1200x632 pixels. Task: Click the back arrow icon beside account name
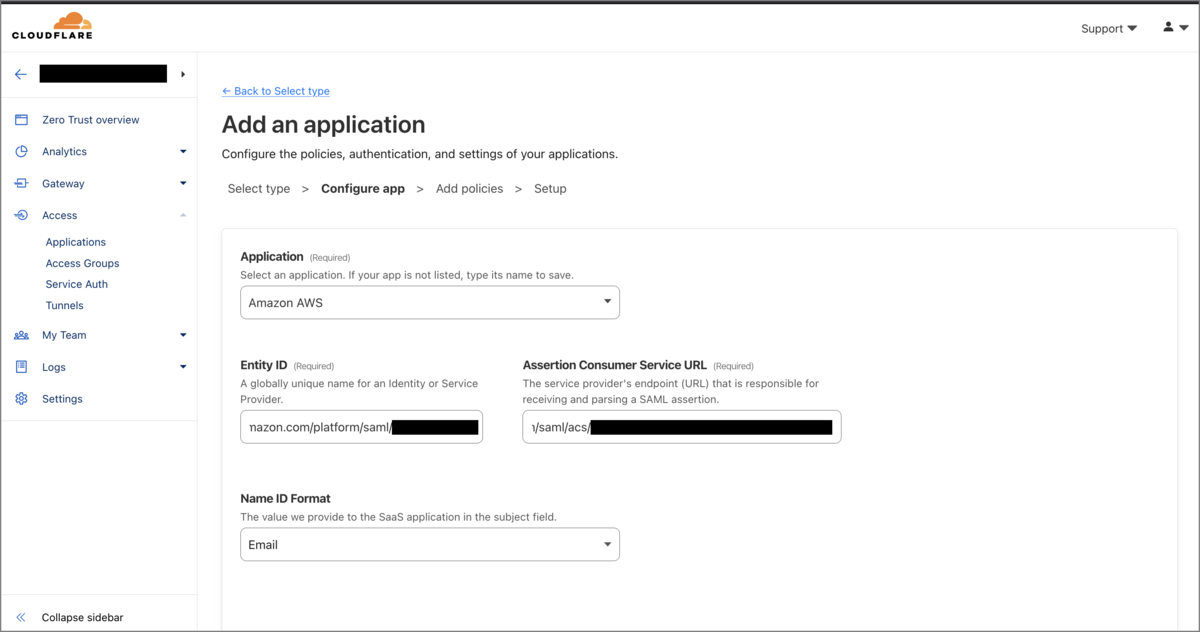[20, 74]
